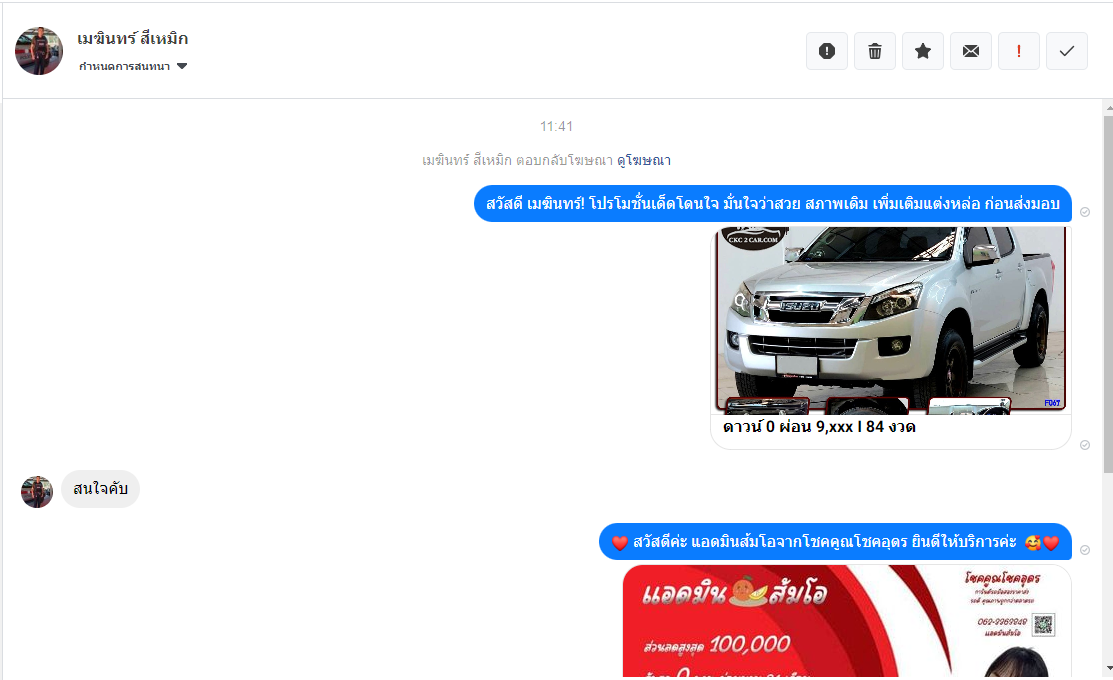Click delivery status icon beside truck card
Viewport: 1113px width, 680px height.
[1085, 445]
